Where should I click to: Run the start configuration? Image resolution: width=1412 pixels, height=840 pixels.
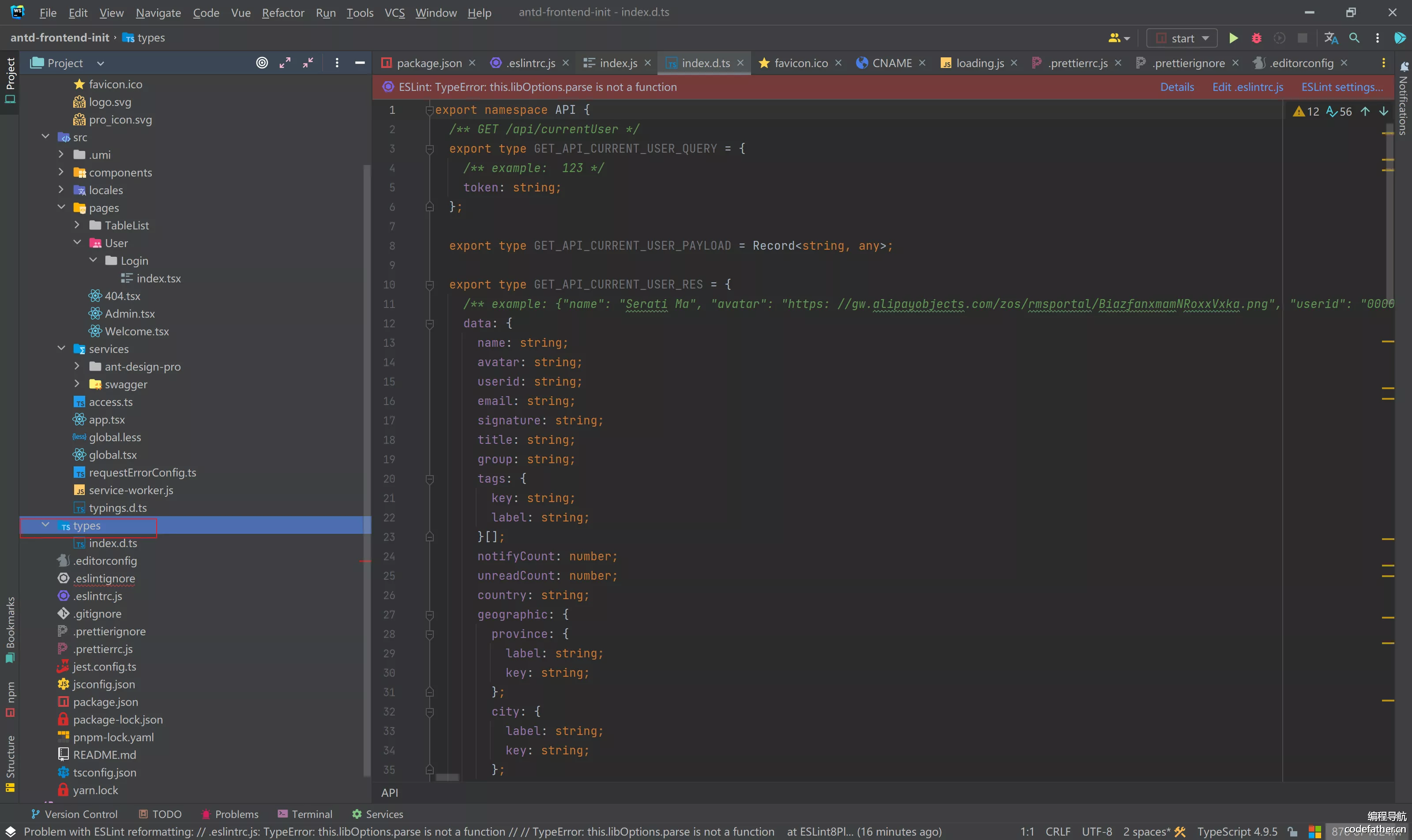tap(1233, 38)
